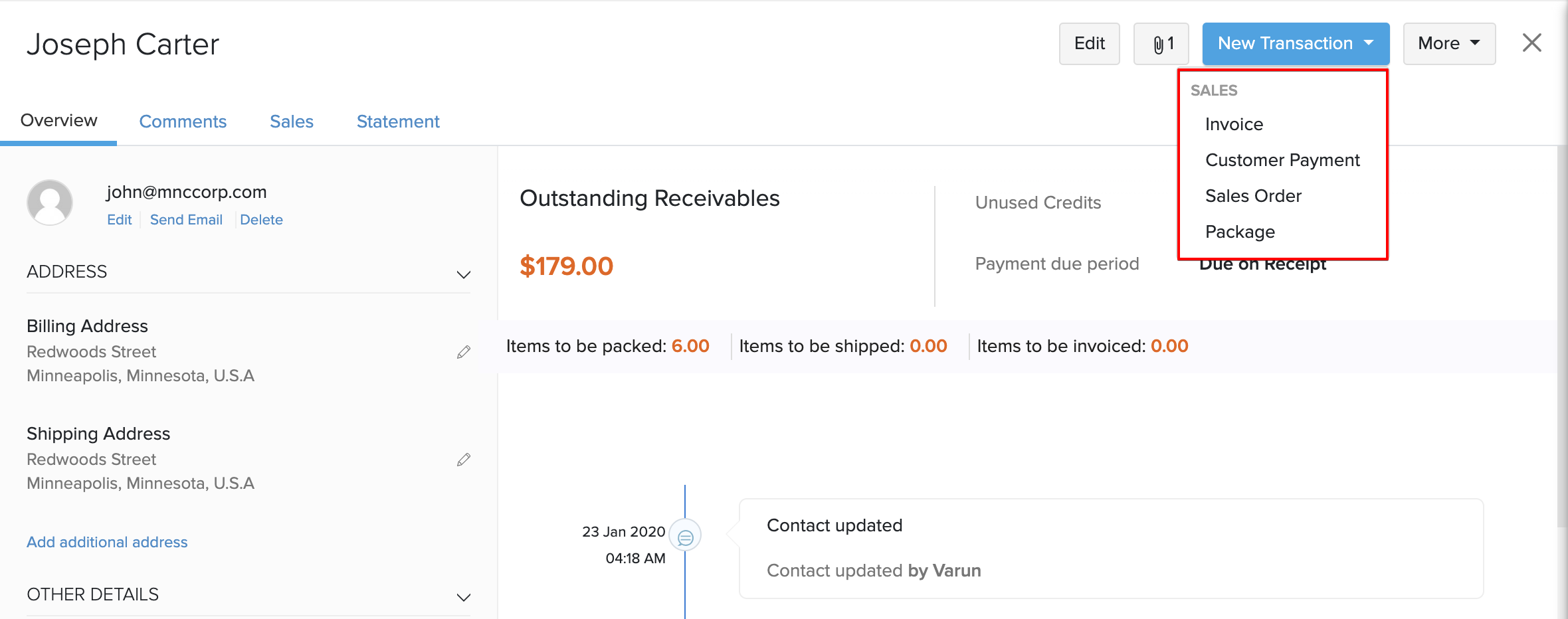Open the attachments via the paperclip icon
This screenshot has height=619, width=1568.
click(x=1161, y=43)
